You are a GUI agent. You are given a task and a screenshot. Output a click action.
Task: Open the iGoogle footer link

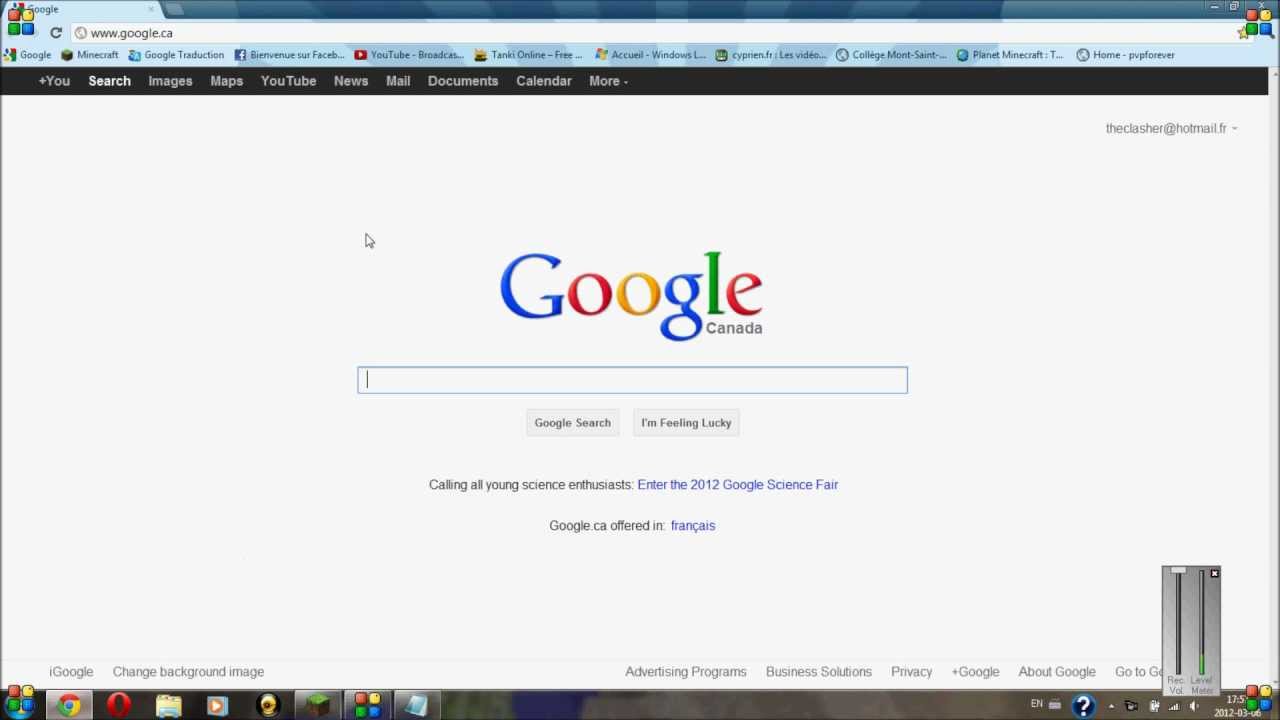tap(71, 672)
